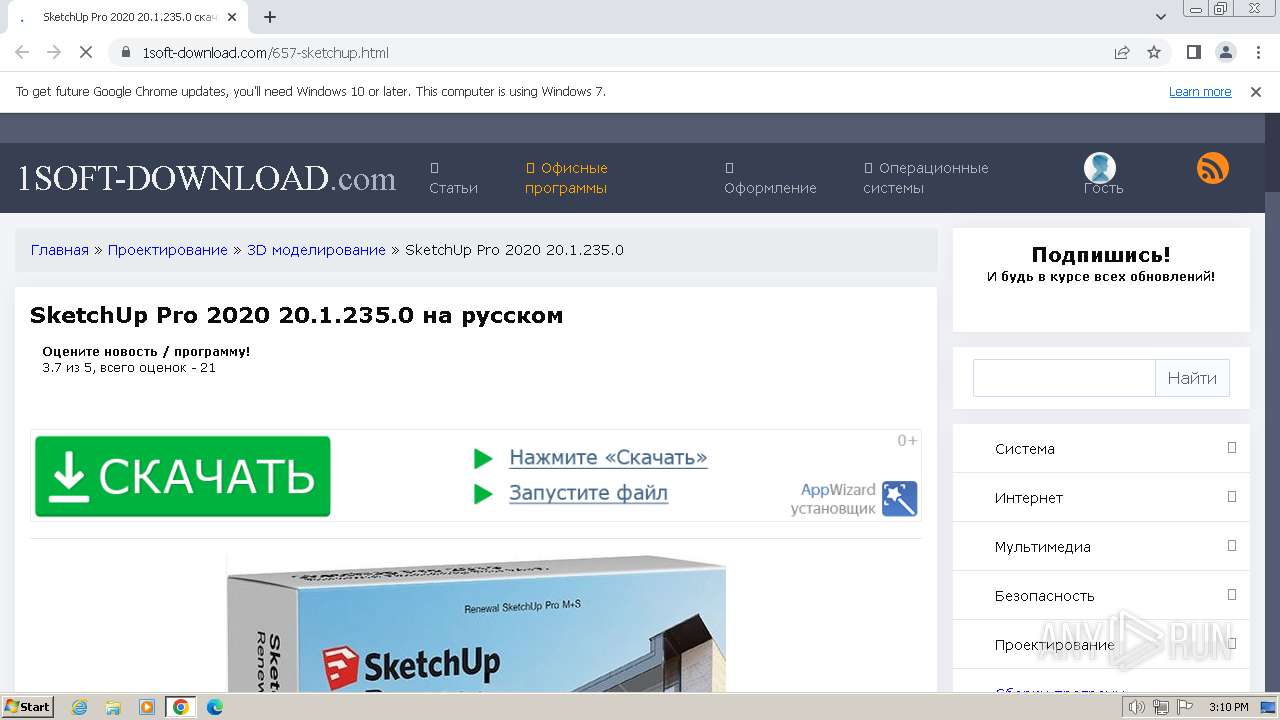The width and height of the screenshot is (1280, 720).
Task: Click the 0+ age rating label
Action: tap(907, 441)
